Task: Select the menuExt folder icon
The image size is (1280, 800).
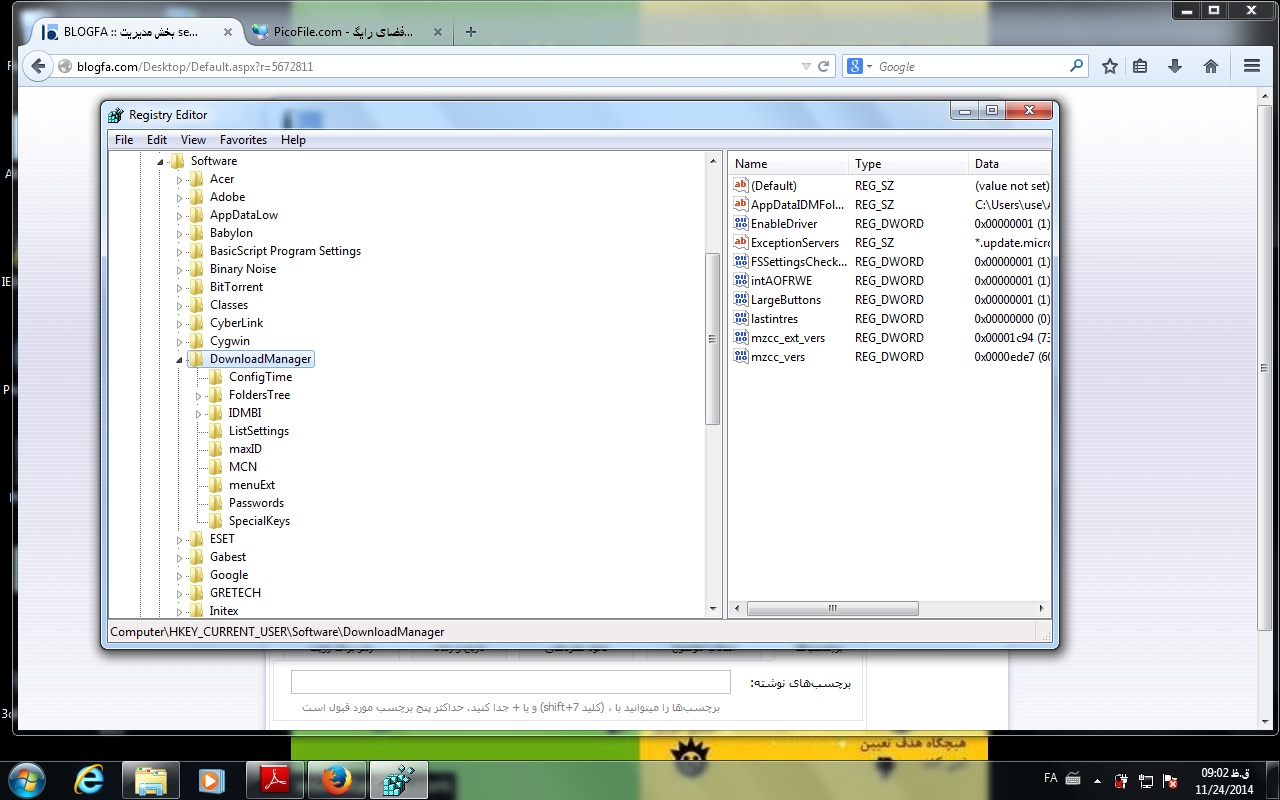Action: point(215,485)
